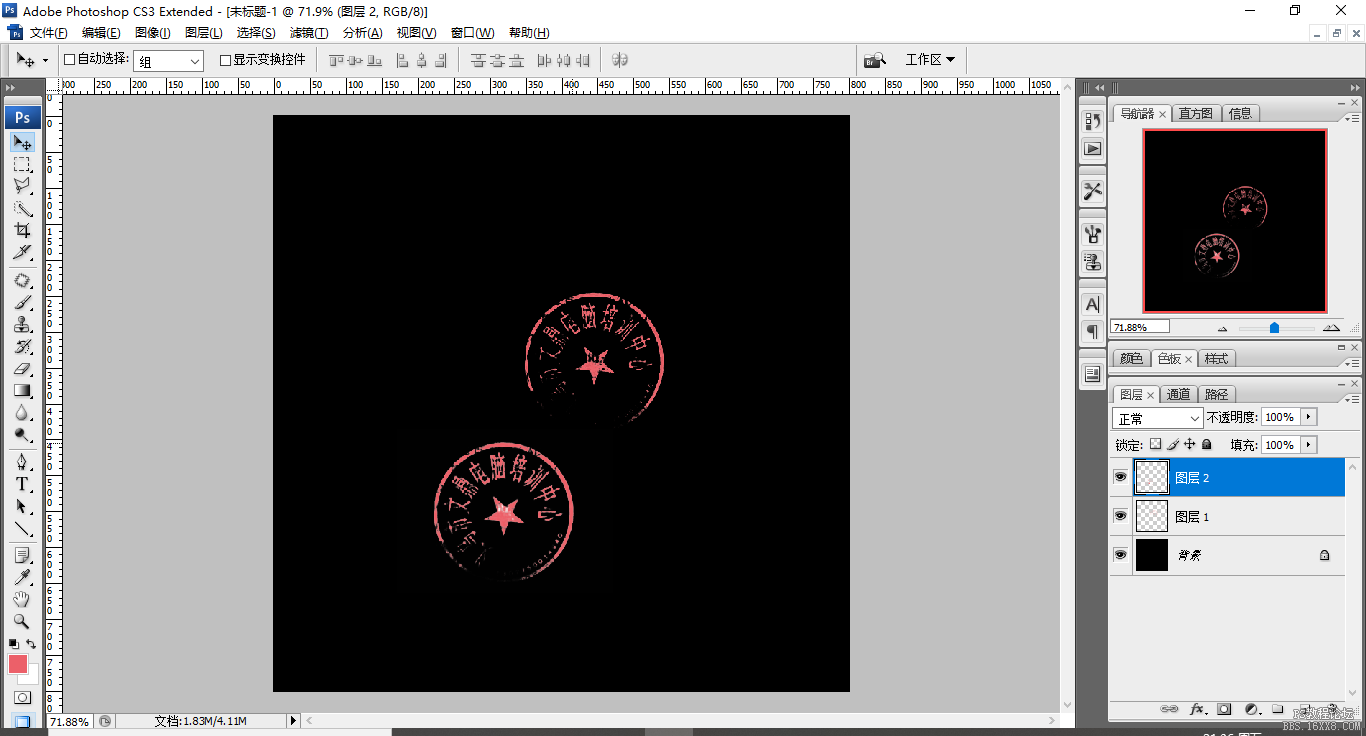
Task: Click the Navigator zoom percentage field
Action: point(1140,327)
